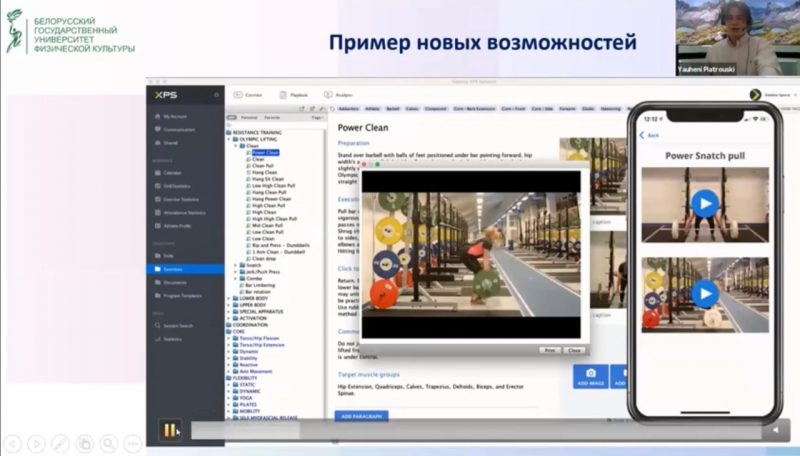Click the Add Paragraph button
Image resolution: width=800 pixels, height=456 pixels.
362,415
